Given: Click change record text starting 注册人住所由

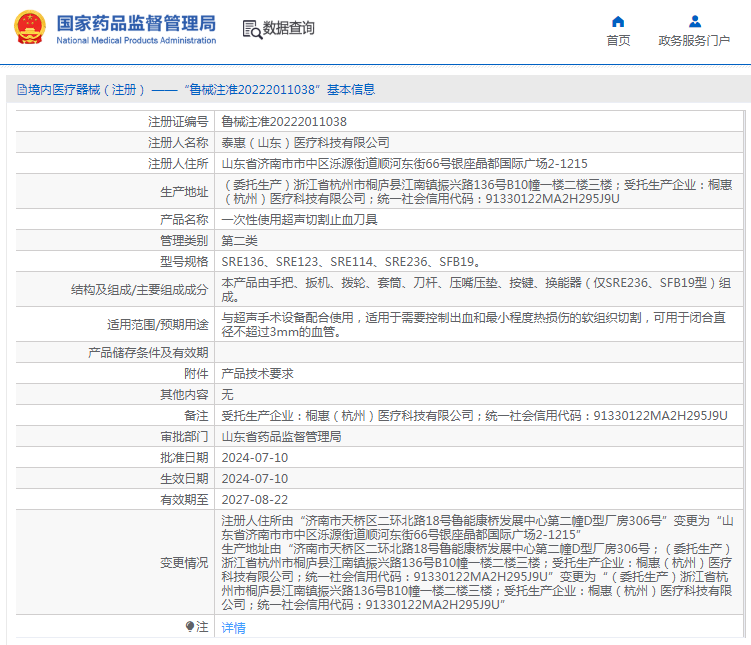Looking at the screenshot, I should (x=477, y=563).
